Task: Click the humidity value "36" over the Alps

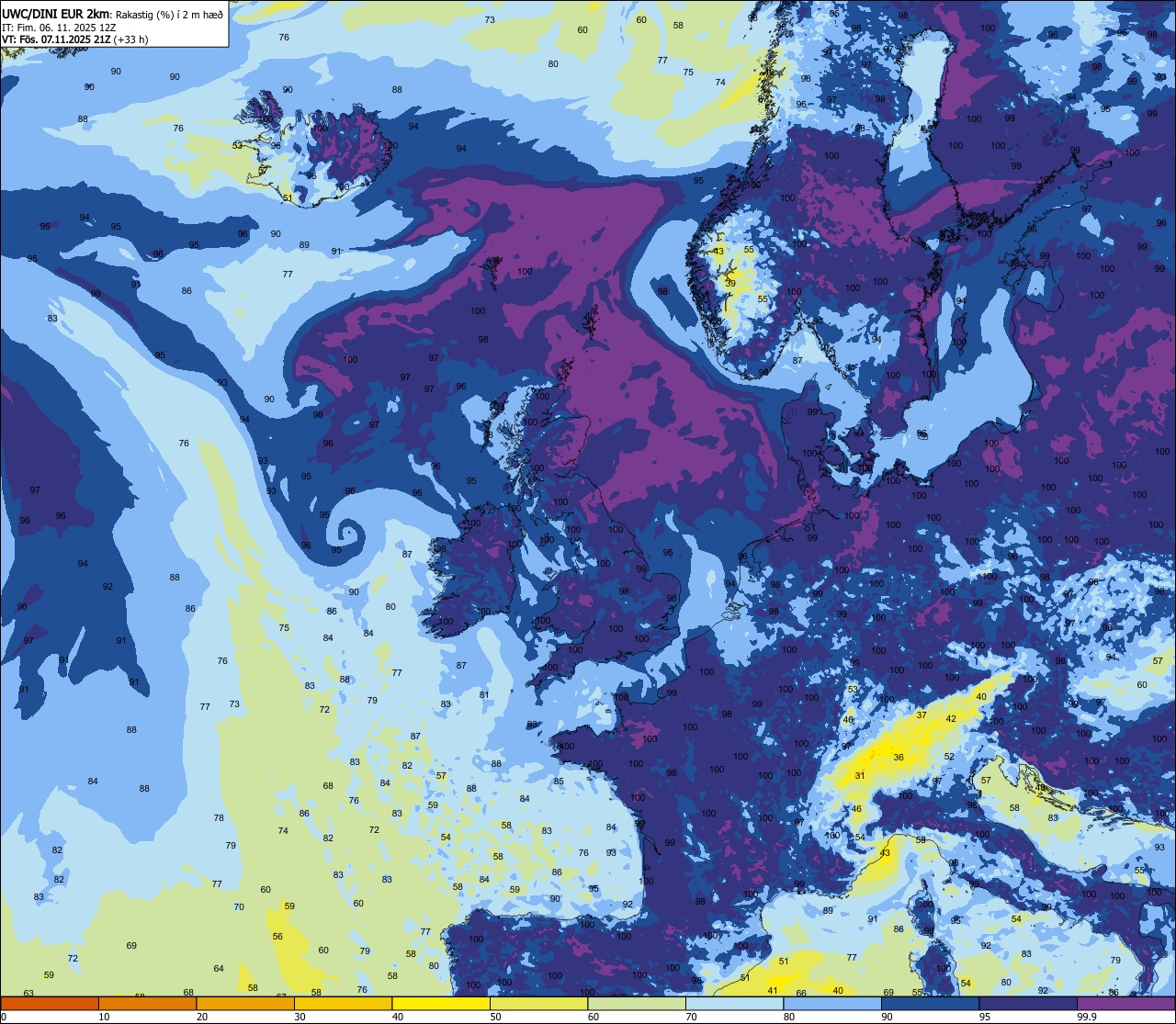Action: point(899,758)
